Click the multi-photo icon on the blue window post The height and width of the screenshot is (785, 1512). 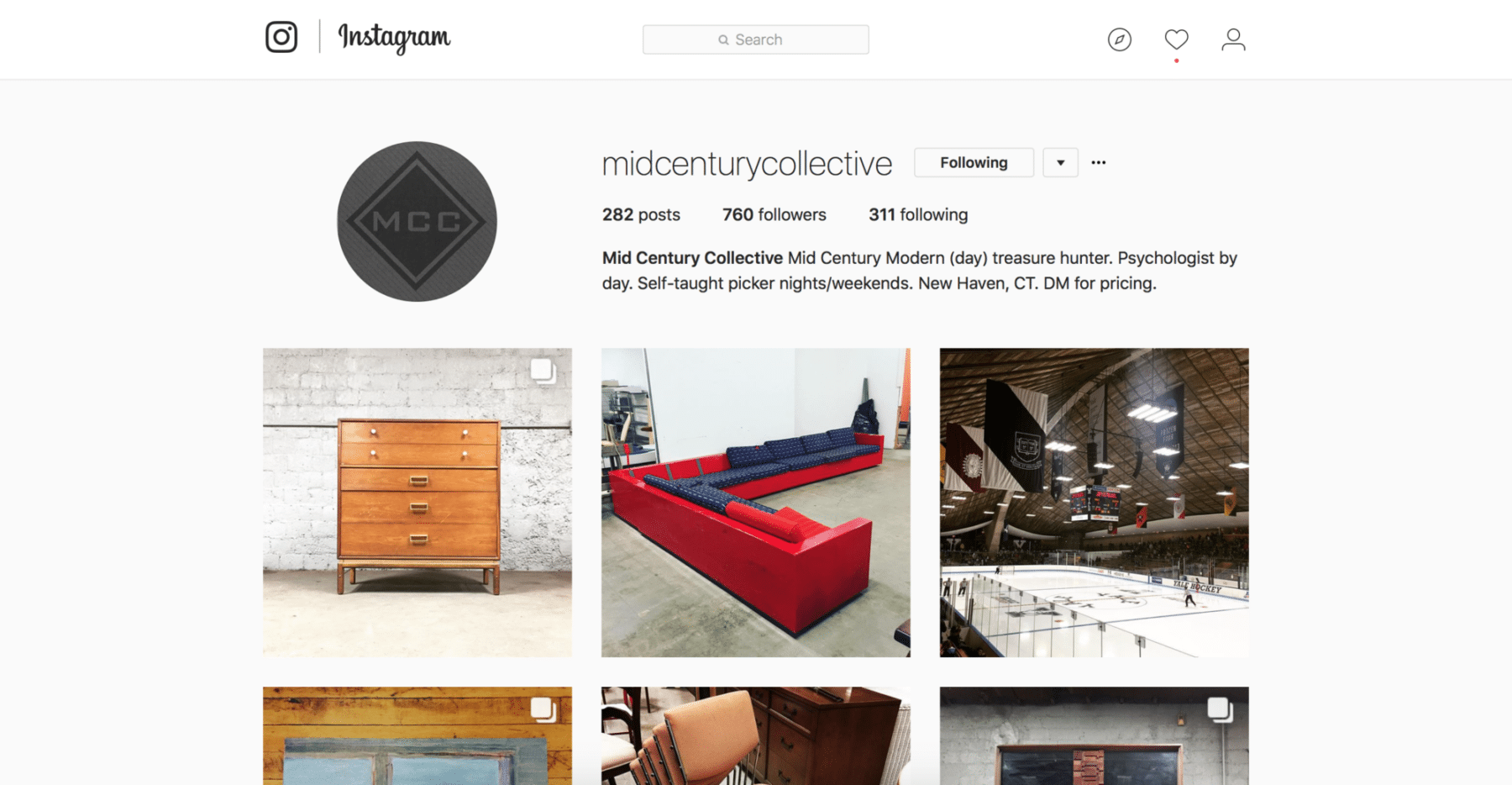coord(543,709)
